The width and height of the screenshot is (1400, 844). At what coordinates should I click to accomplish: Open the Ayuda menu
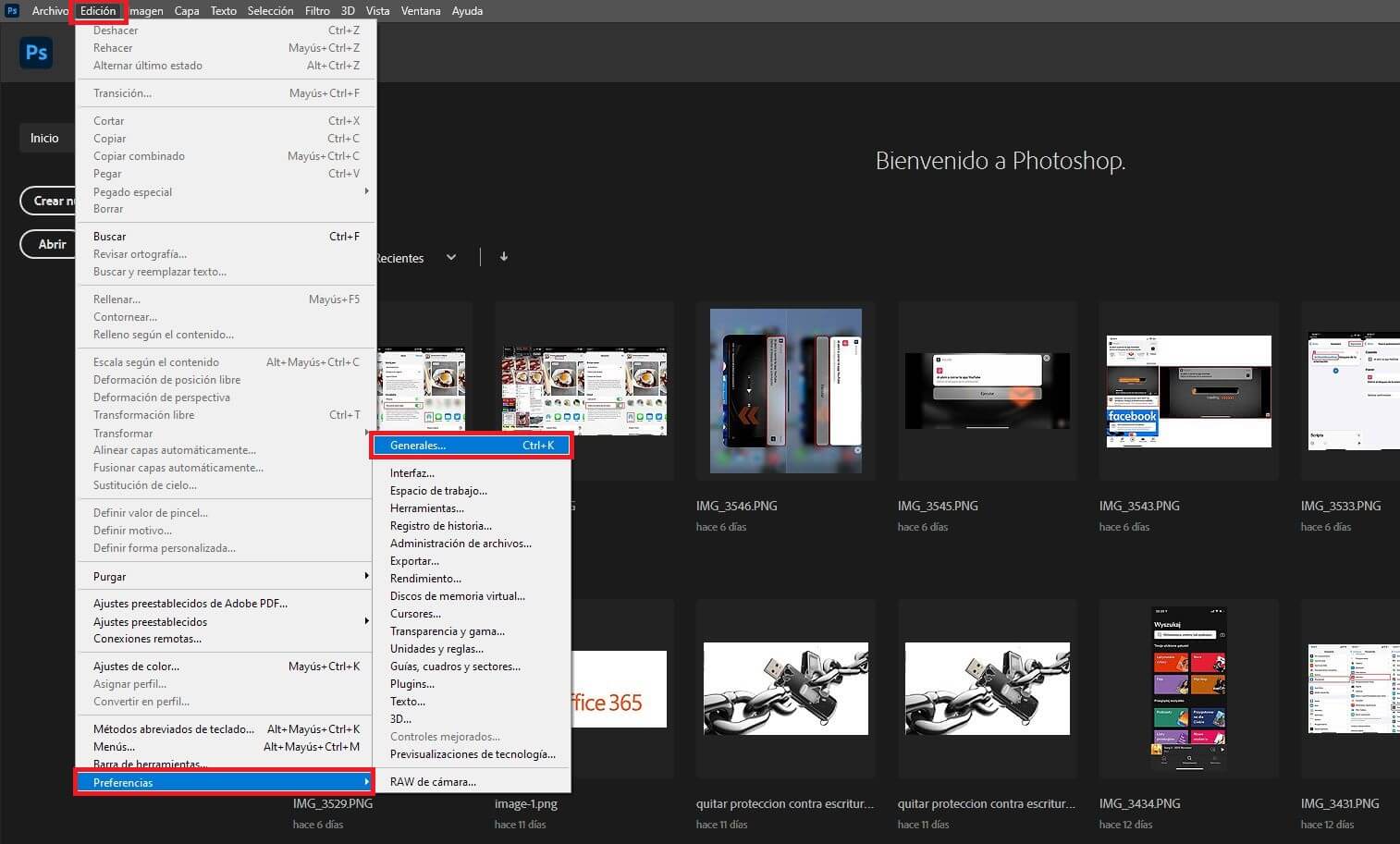[467, 11]
